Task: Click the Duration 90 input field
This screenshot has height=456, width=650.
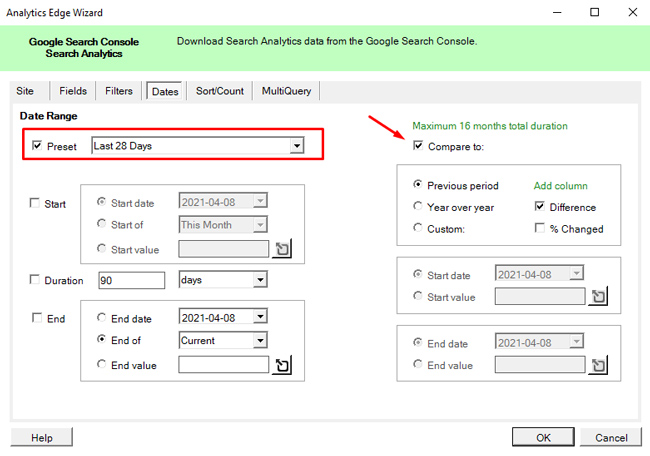Action: [131, 280]
